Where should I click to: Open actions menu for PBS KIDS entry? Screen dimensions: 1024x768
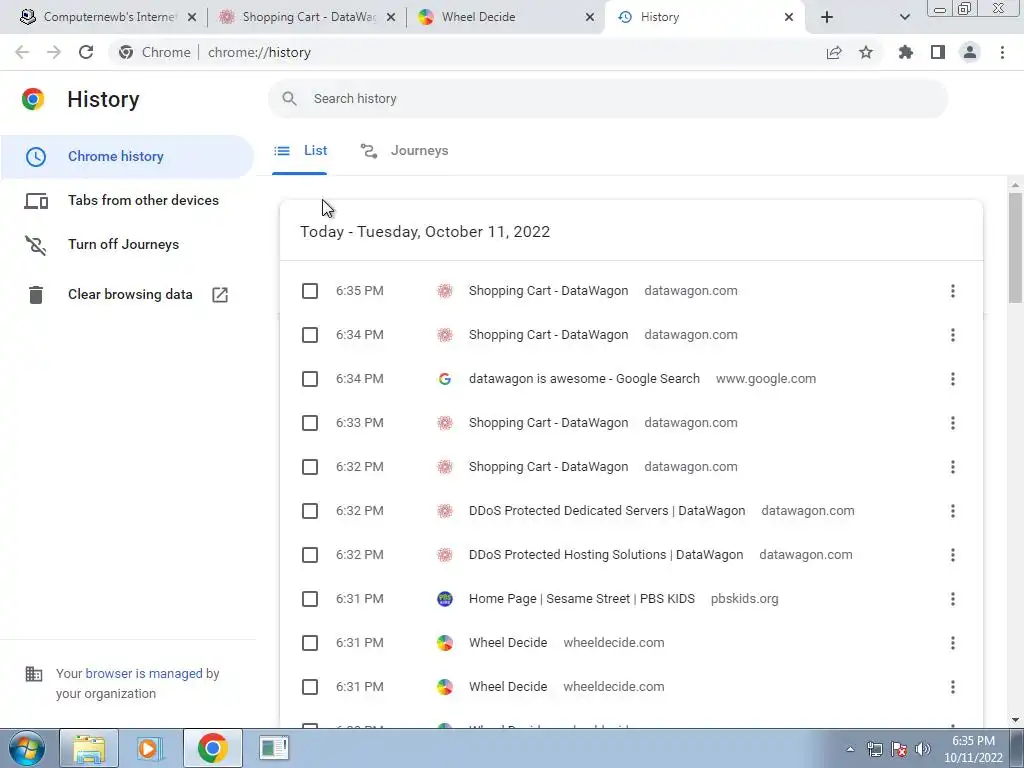953,599
